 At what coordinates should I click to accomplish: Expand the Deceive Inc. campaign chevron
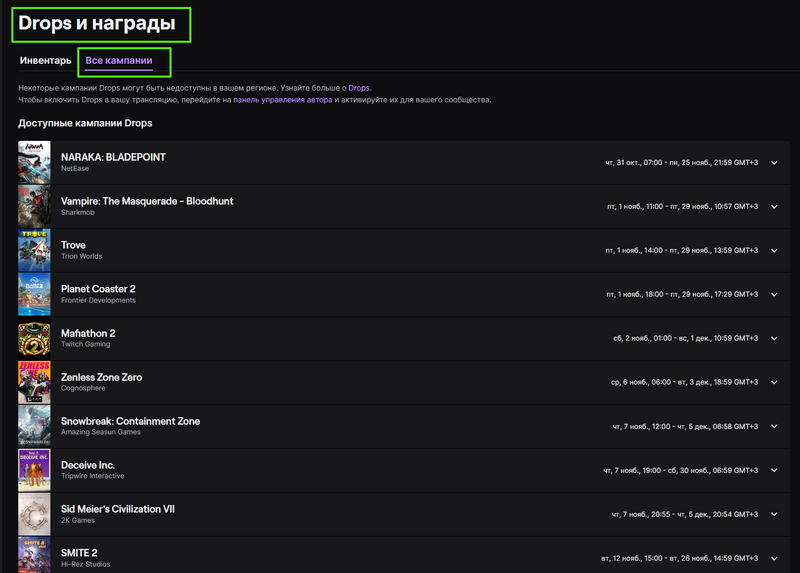774,470
